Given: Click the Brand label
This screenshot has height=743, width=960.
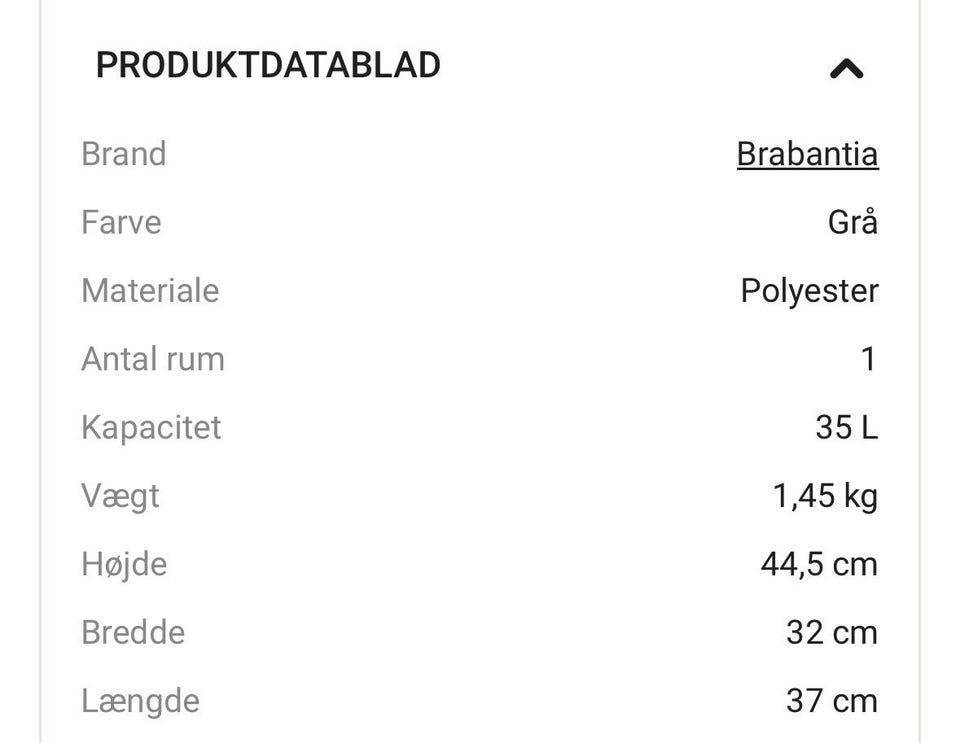Looking at the screenshot, I should 124,154.
